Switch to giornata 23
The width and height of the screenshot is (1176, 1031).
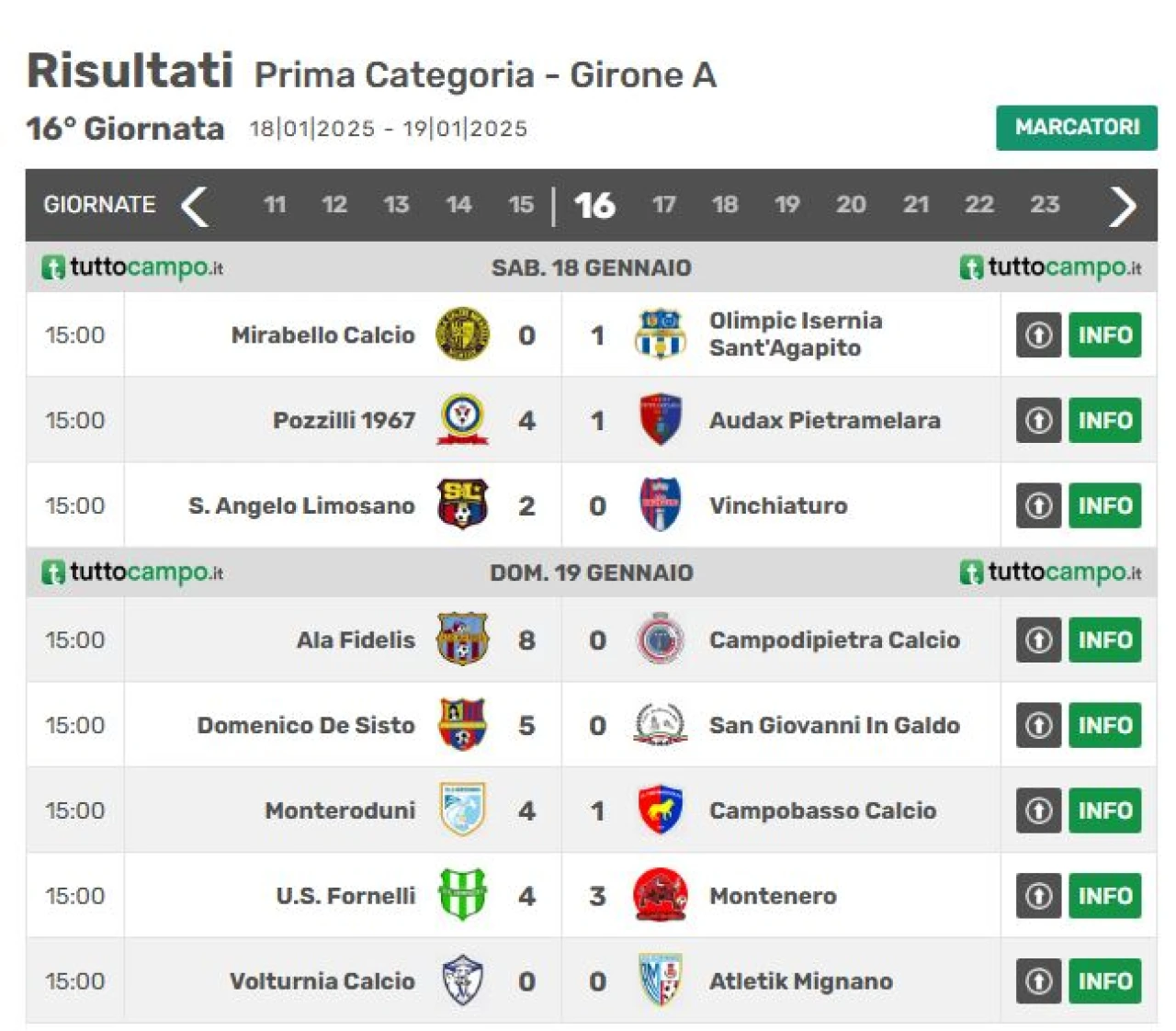[1045, 205]
